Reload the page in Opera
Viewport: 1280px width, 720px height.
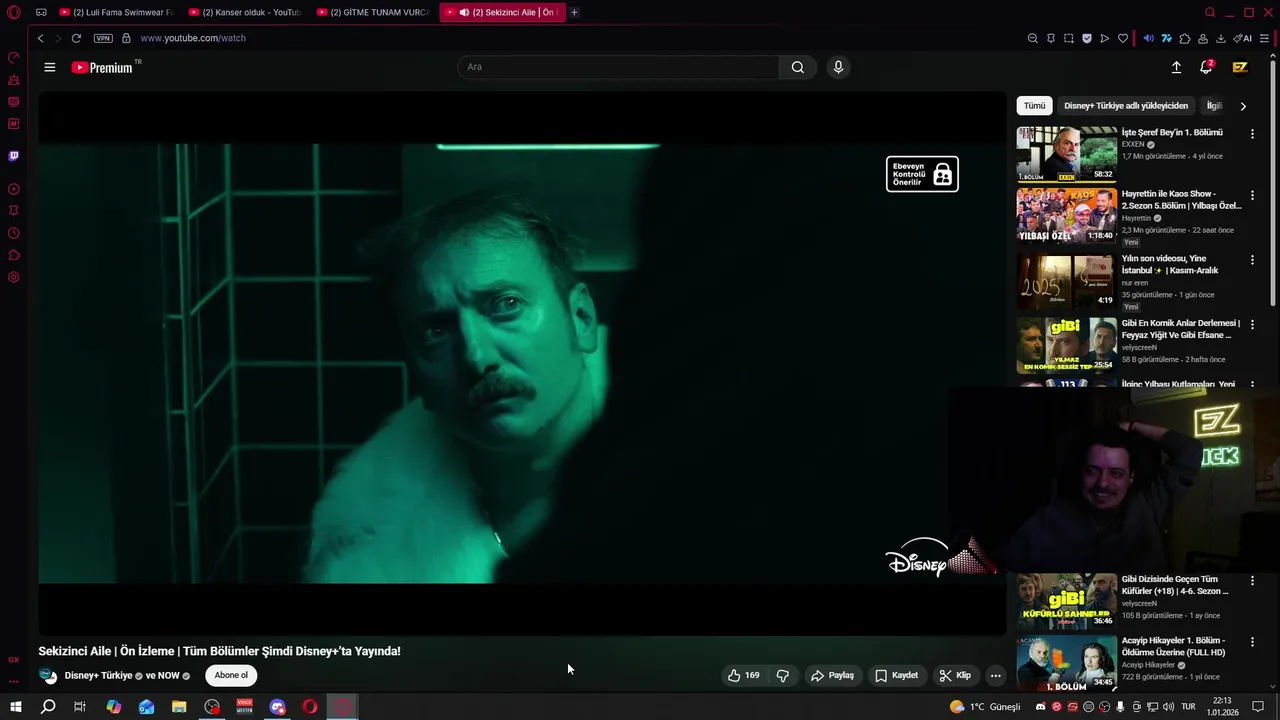click(76, 38)
